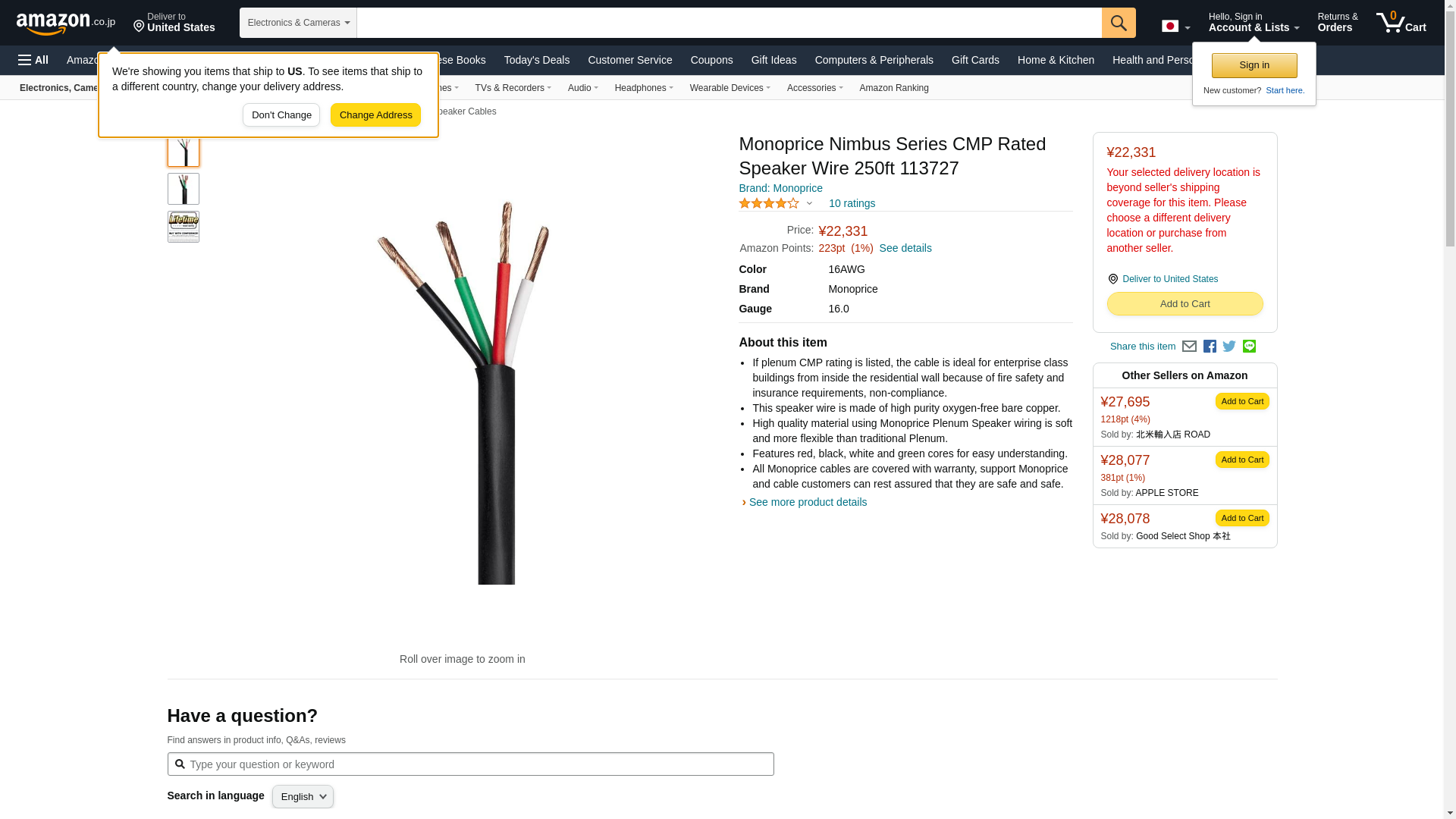Open the language flag selector dropdown
The width and height of the screenshot is (1456, 819).
[1175, 26]
